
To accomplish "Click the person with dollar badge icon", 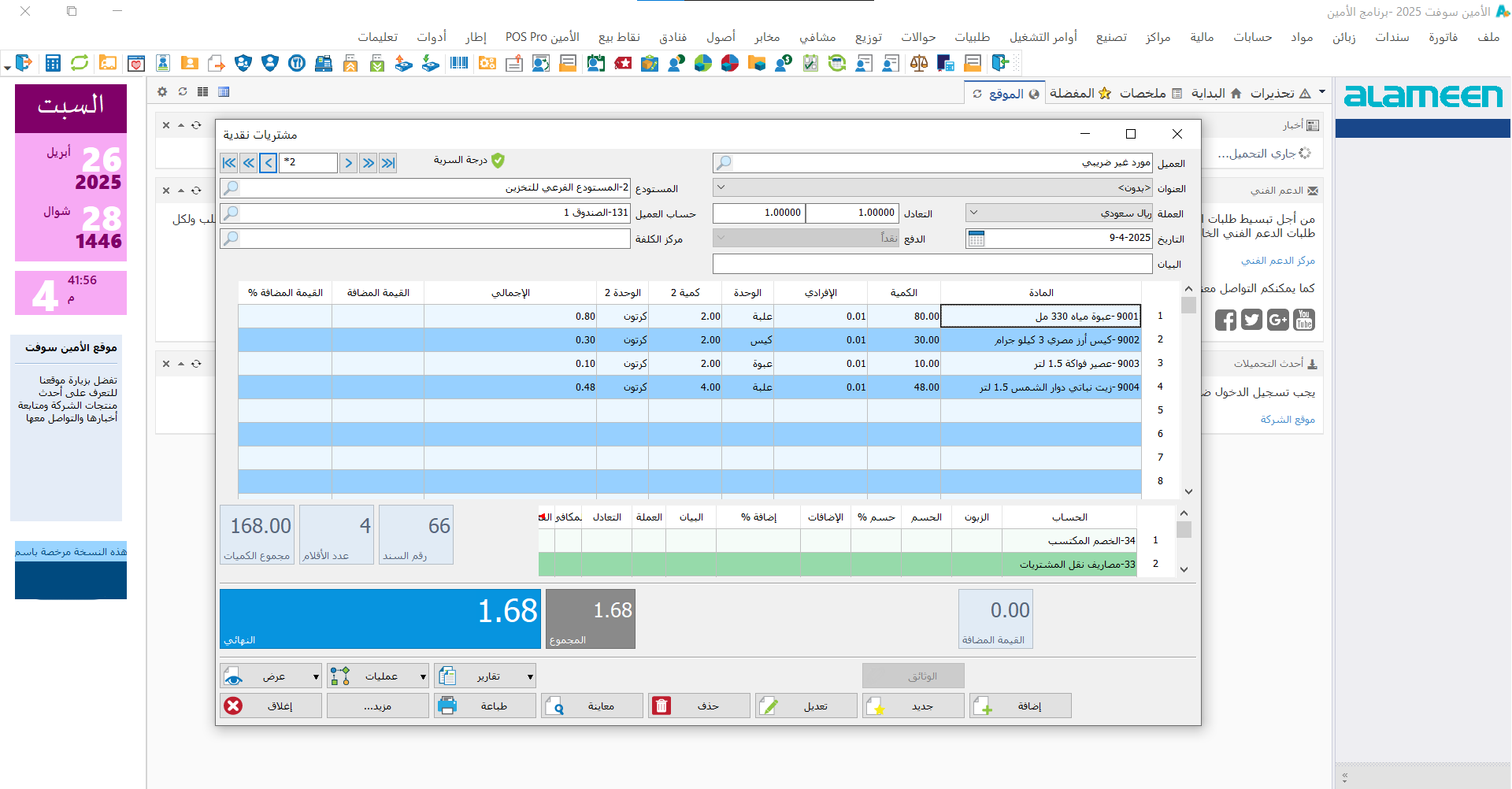I will (784, 63).
